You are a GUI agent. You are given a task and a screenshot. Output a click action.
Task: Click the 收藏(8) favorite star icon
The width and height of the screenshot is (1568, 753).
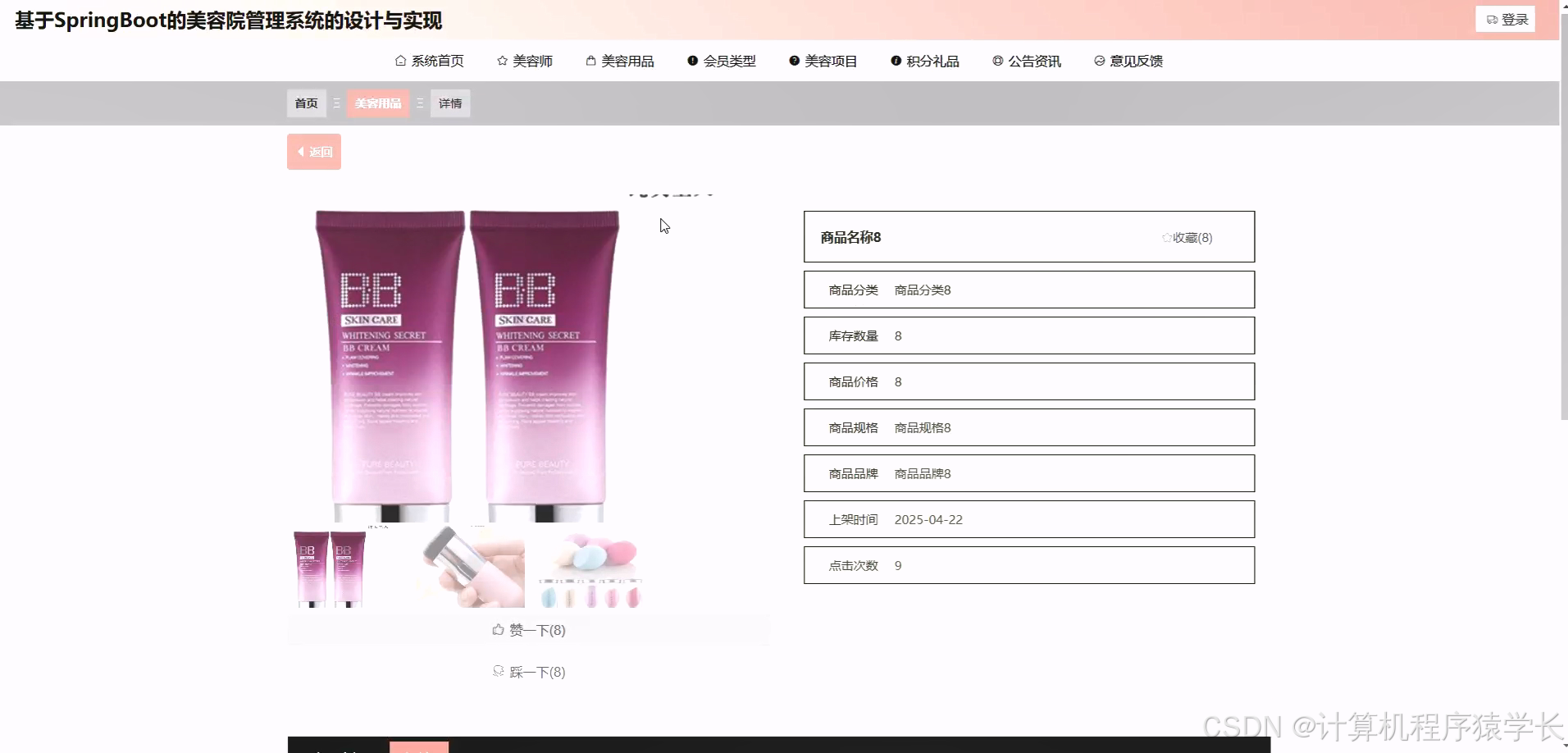tap(1166, 238)
